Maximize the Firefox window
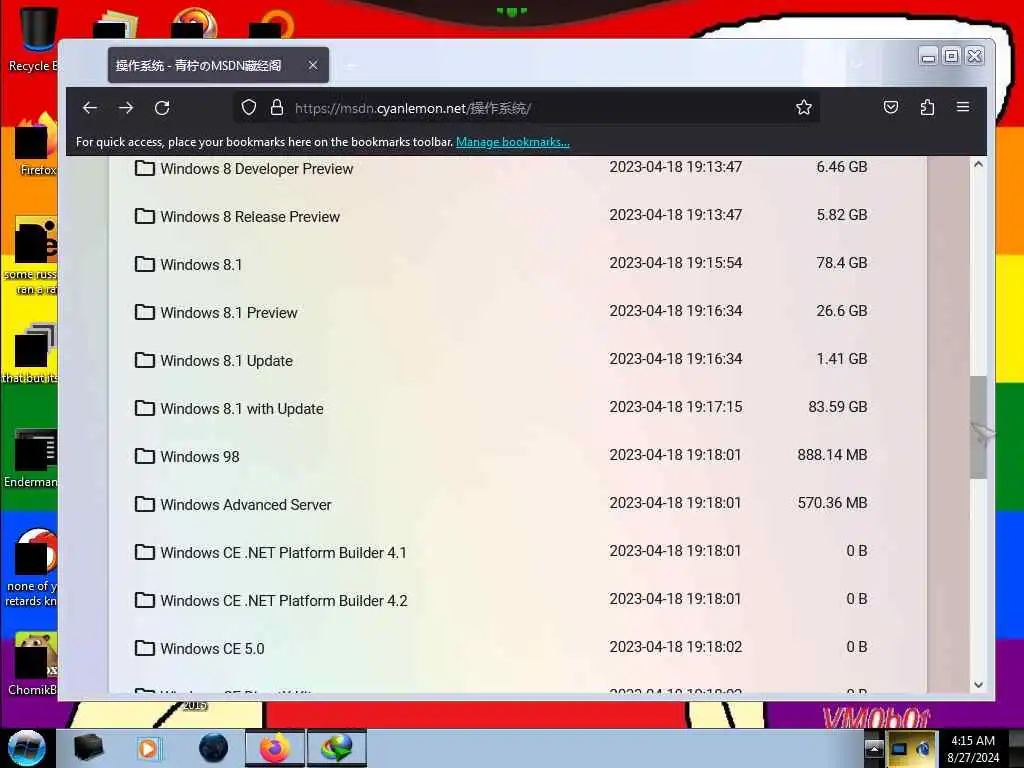This screenshot has width=1024, height=768. click(952, 56)
